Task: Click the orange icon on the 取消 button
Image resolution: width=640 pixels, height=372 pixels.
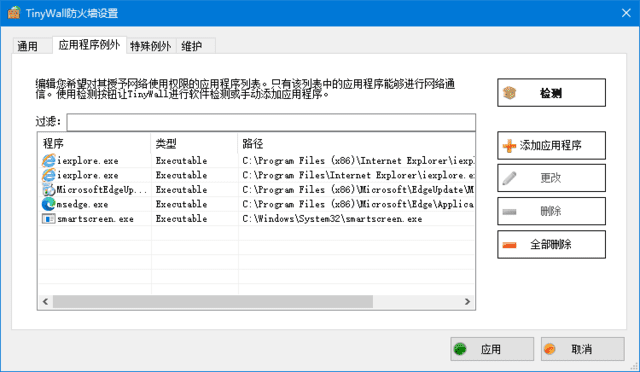Action: (x=550, y=349)
